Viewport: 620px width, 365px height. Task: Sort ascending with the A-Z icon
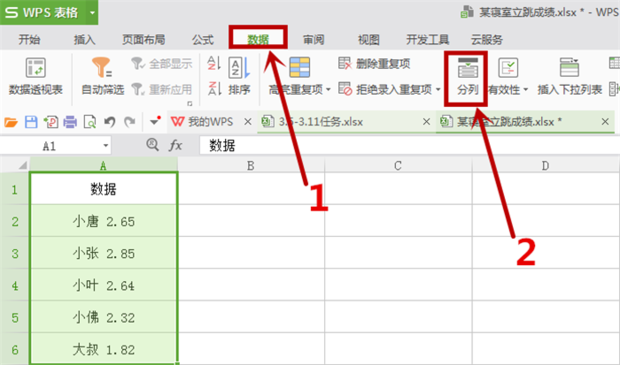214,64
